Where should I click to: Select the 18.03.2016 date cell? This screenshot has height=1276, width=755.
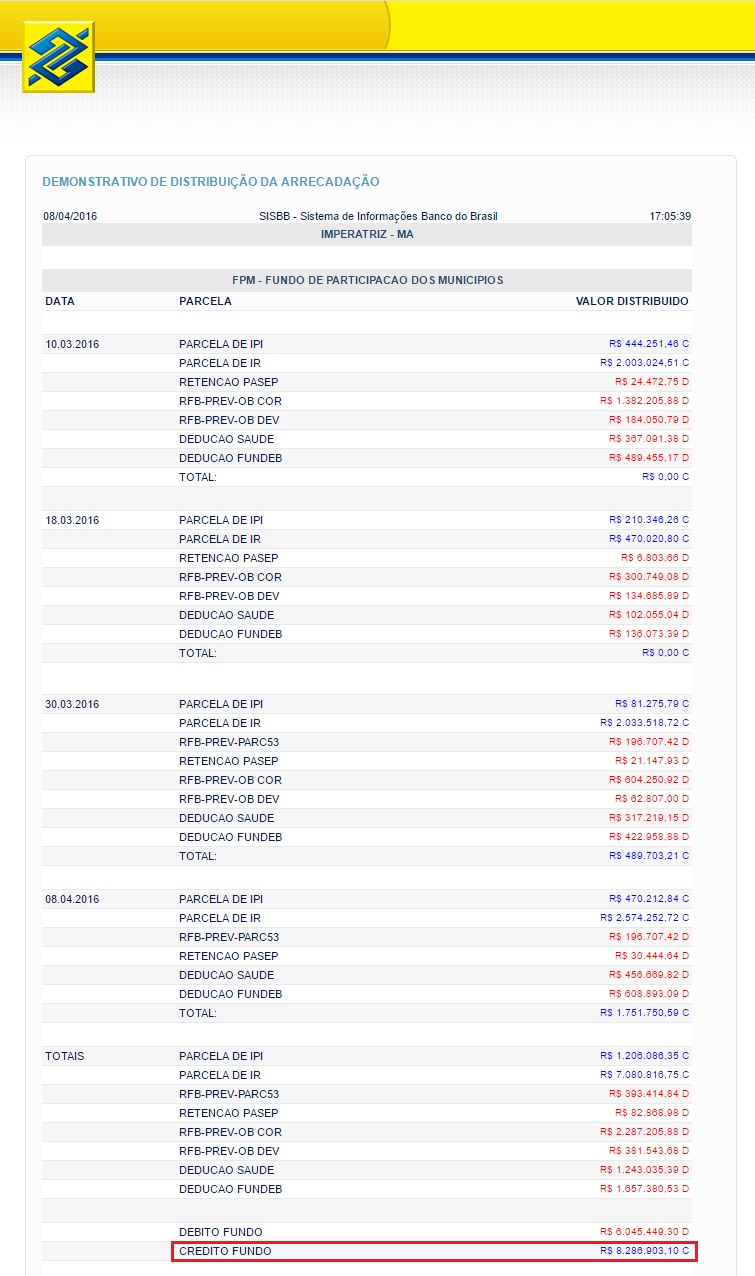(x=72, y=520)
